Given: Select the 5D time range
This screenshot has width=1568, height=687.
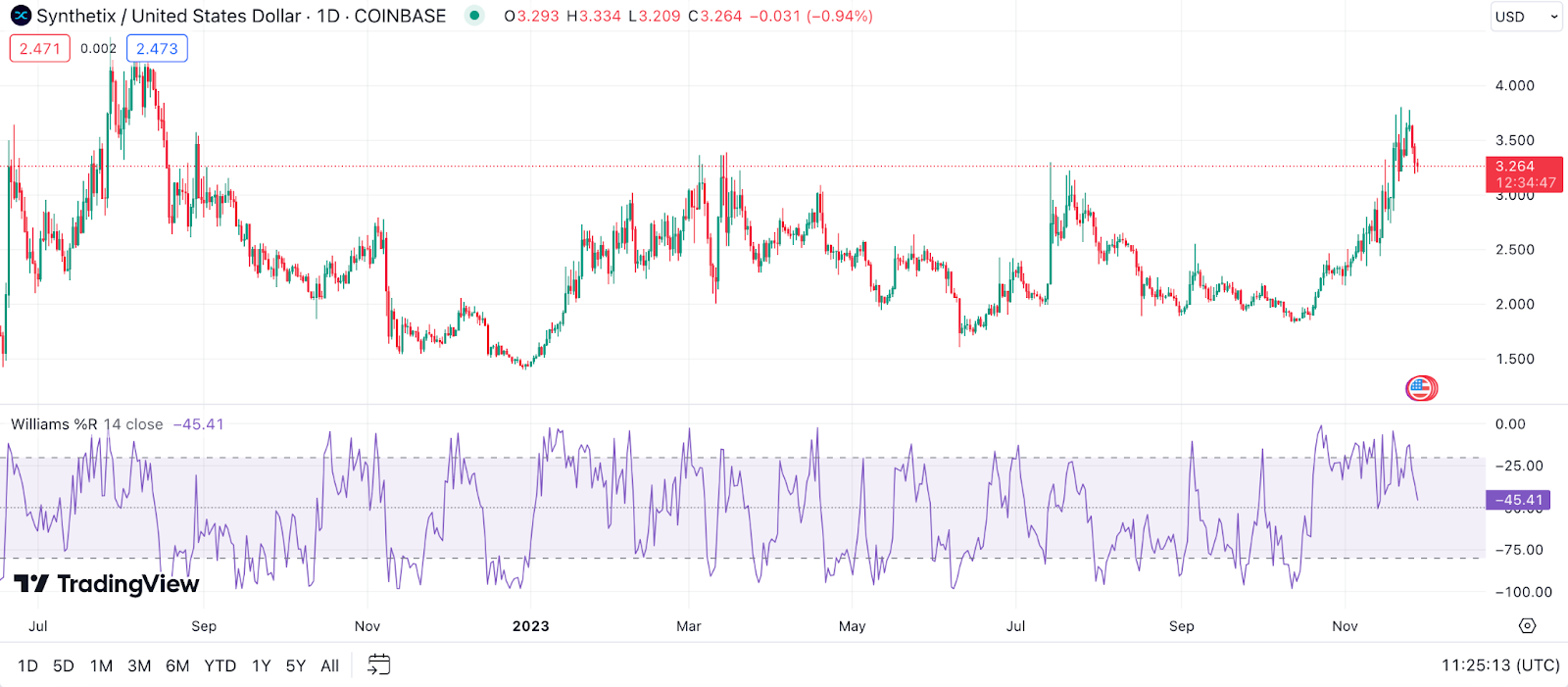Looking at the screenshot, I should 64,665.
